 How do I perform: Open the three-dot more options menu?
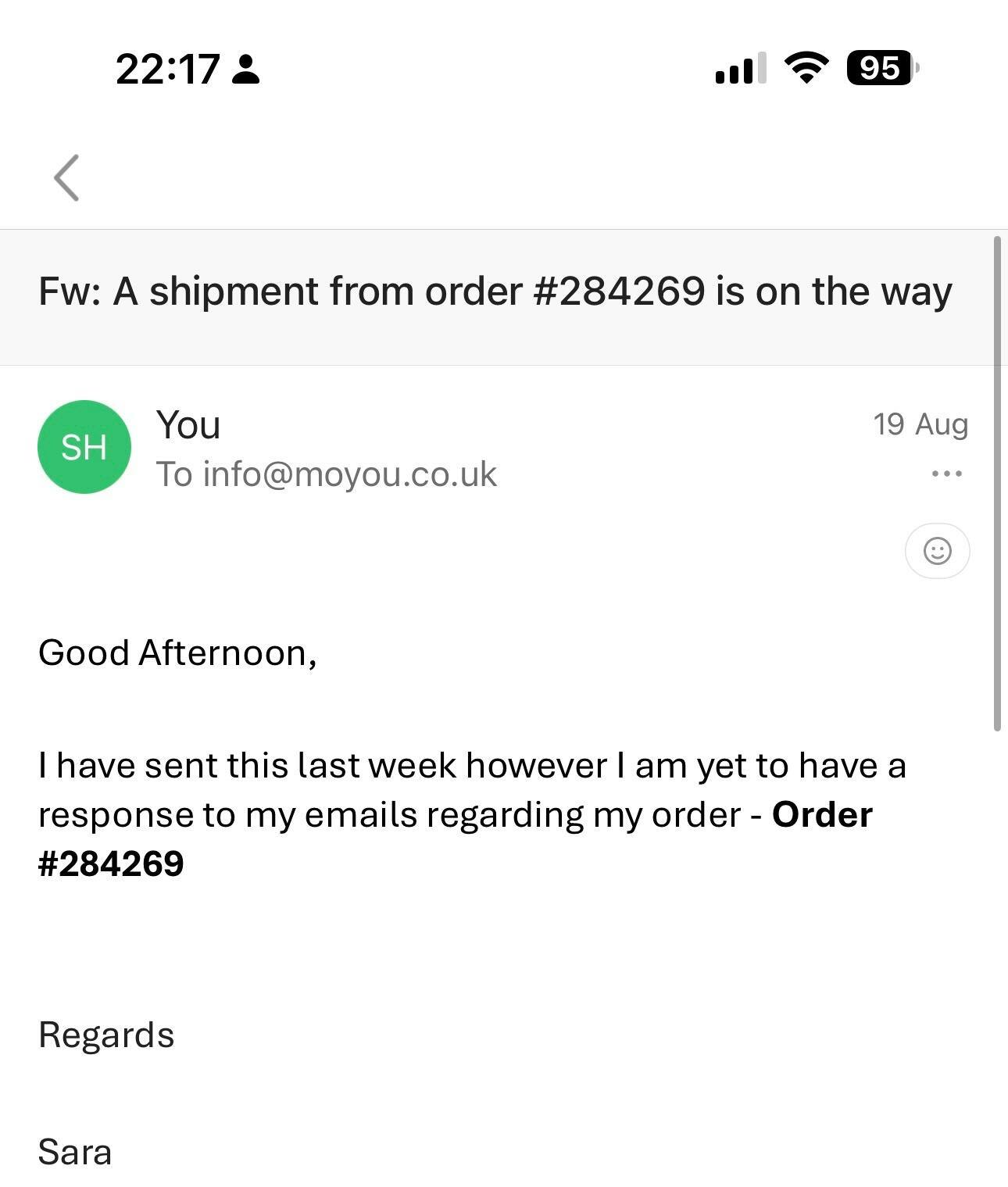[946, 474]
